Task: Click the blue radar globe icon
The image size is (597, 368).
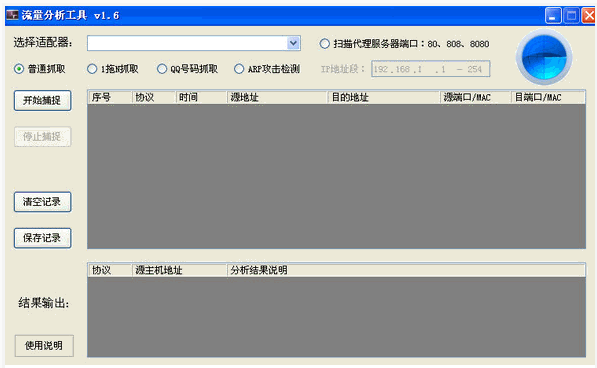Action: click(x=544, y=57)
